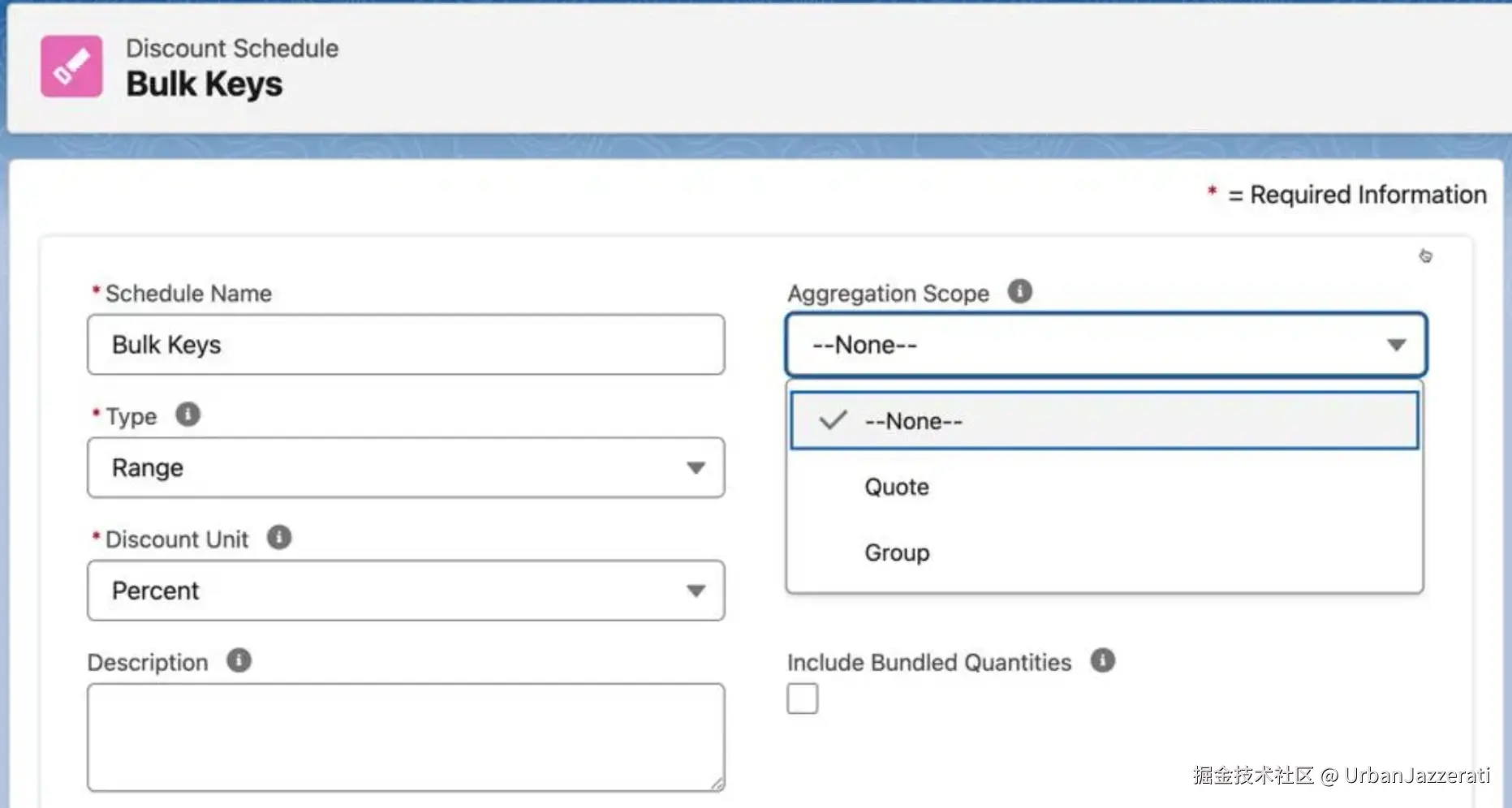Screen dimensions: 1512x808
Task: Choose Group from Aggregation Scope options
Action: (x=897, y=552)
